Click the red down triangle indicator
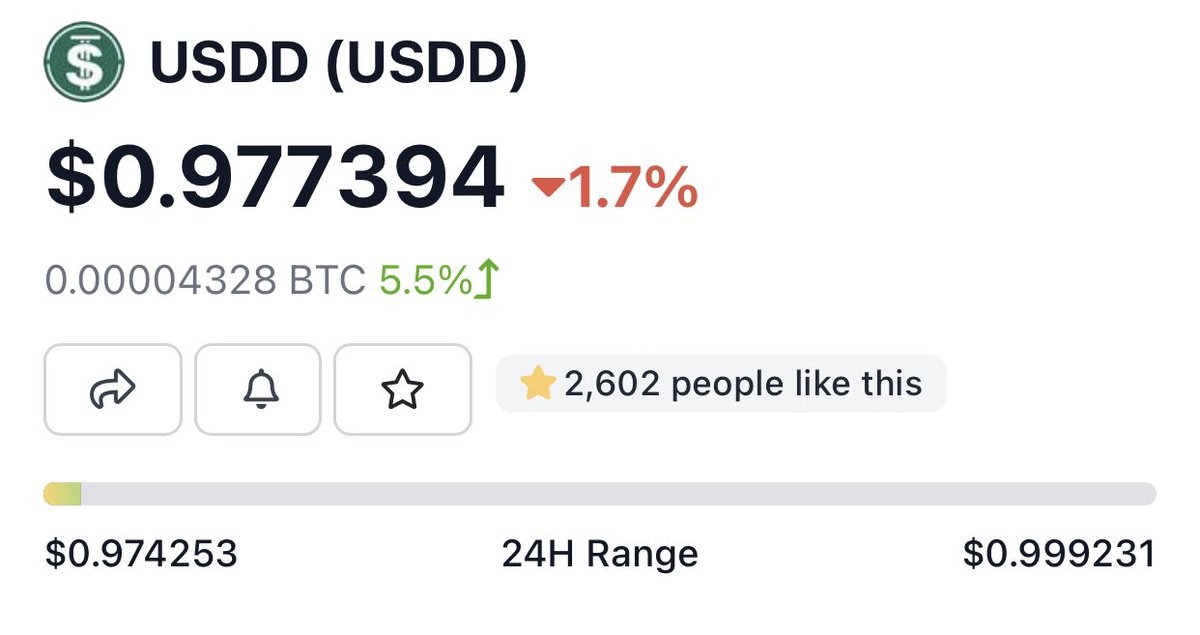Viewport: 1200px width, 635px height. pyautogui.click(x=548, y=187)
